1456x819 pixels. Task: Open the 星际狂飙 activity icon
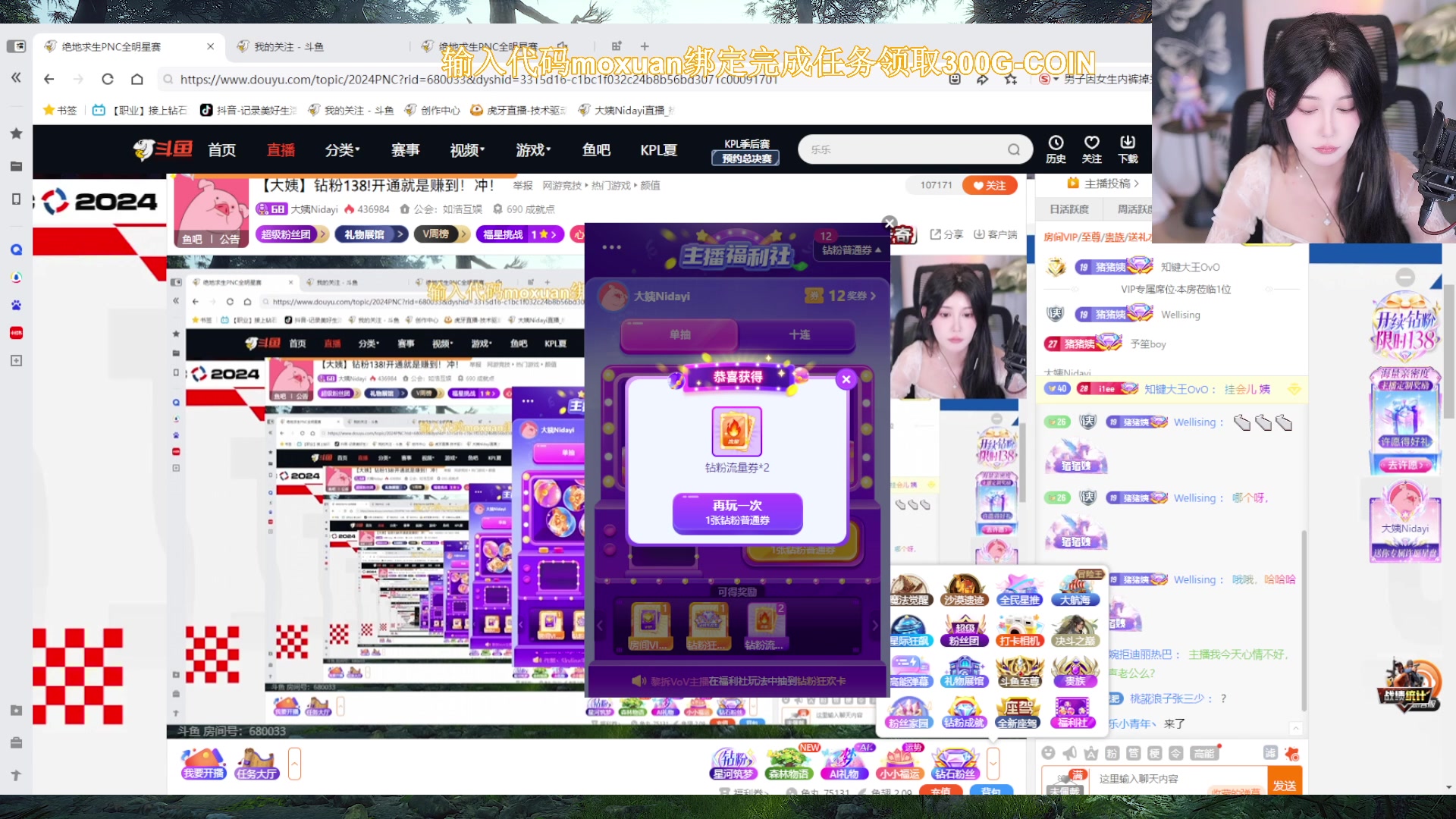click(x=909, y=631)
